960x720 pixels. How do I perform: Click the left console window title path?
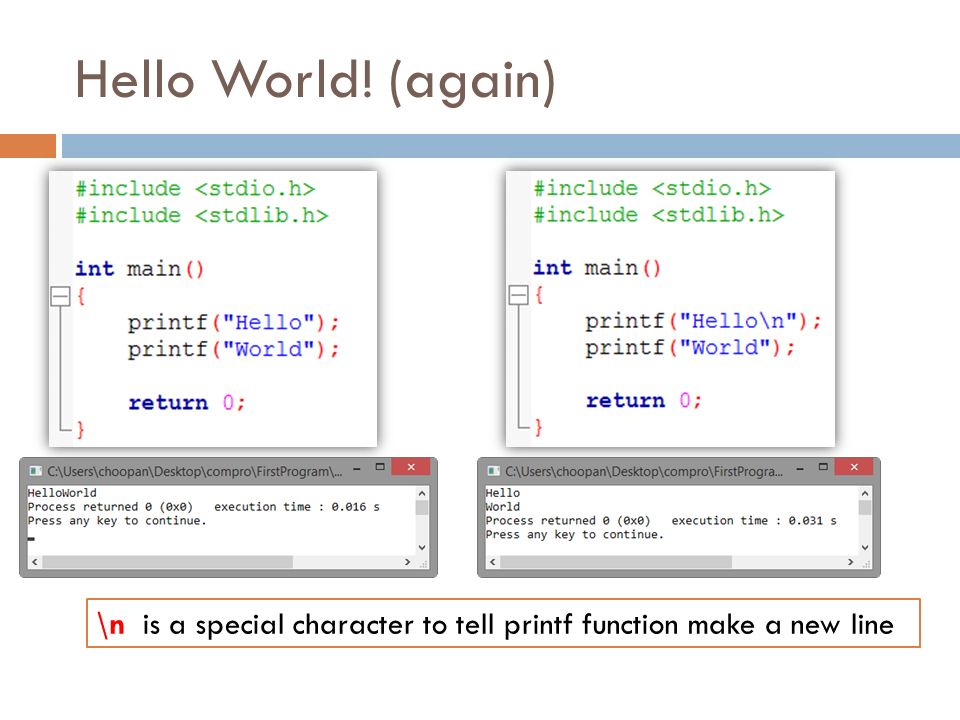tap(195, 471)
